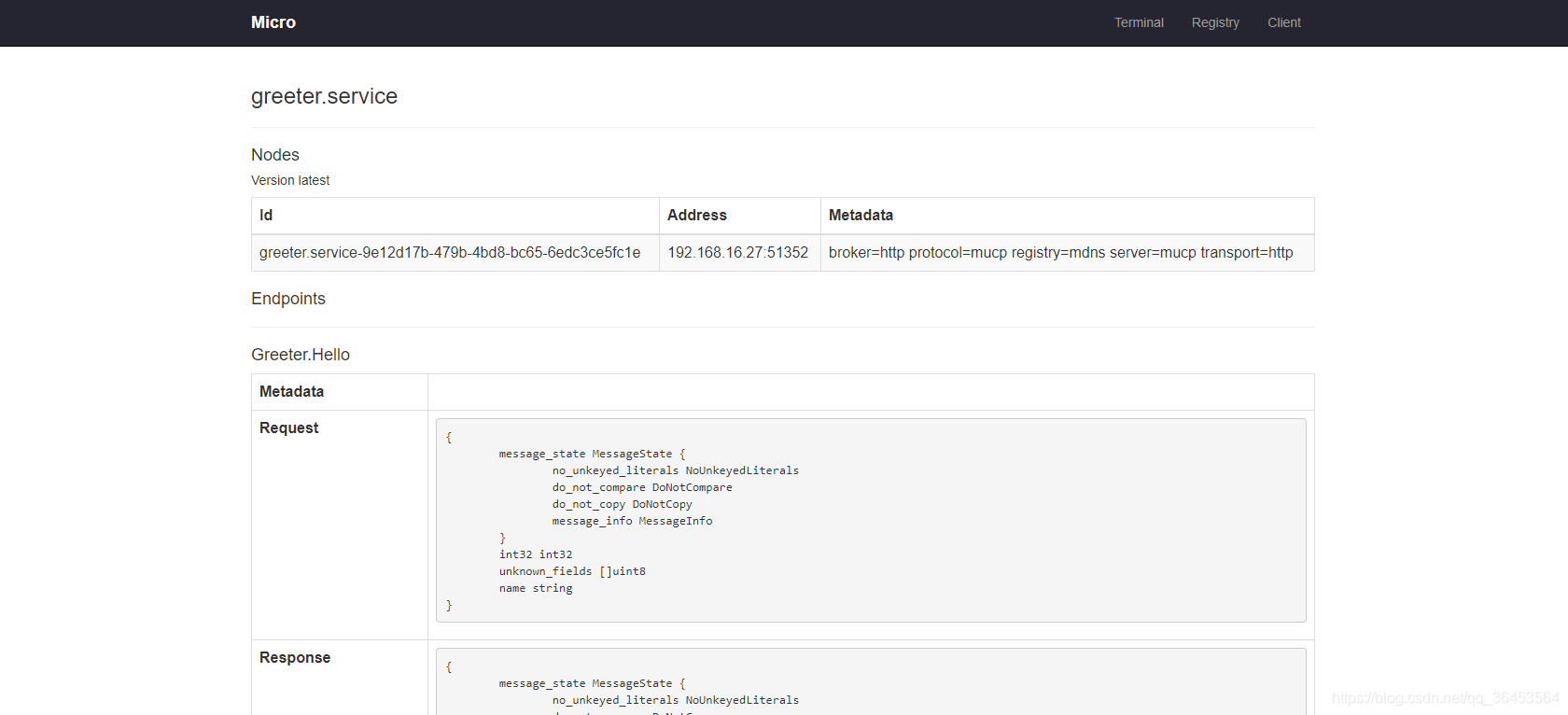Click the Address column header

click(x=740, y=216)
